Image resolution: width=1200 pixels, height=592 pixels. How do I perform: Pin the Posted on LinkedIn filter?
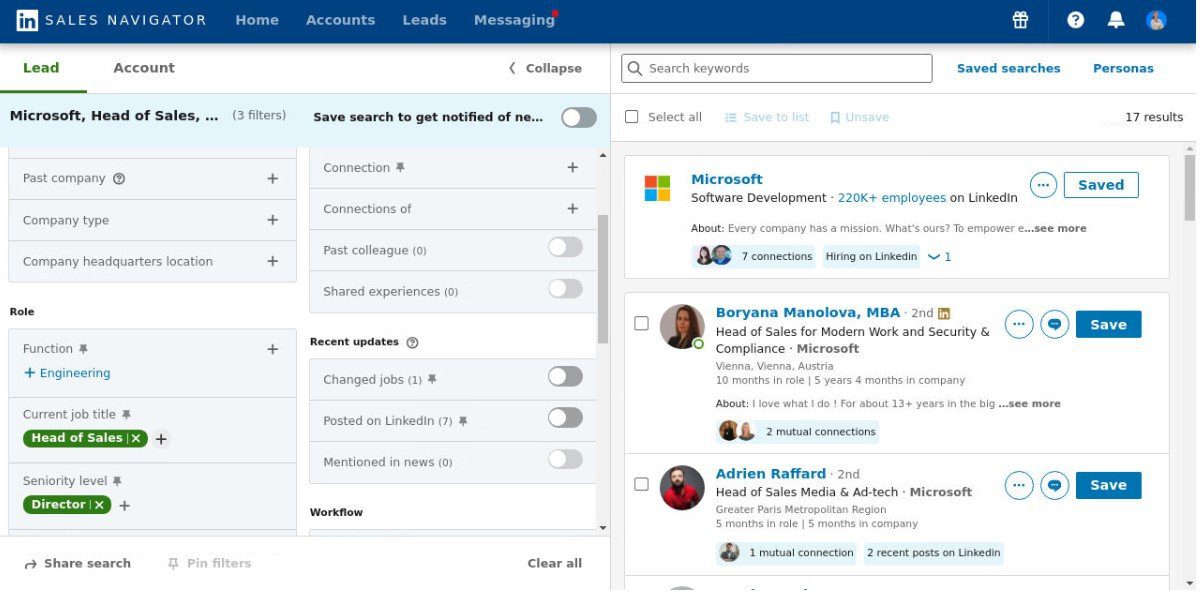462,421
